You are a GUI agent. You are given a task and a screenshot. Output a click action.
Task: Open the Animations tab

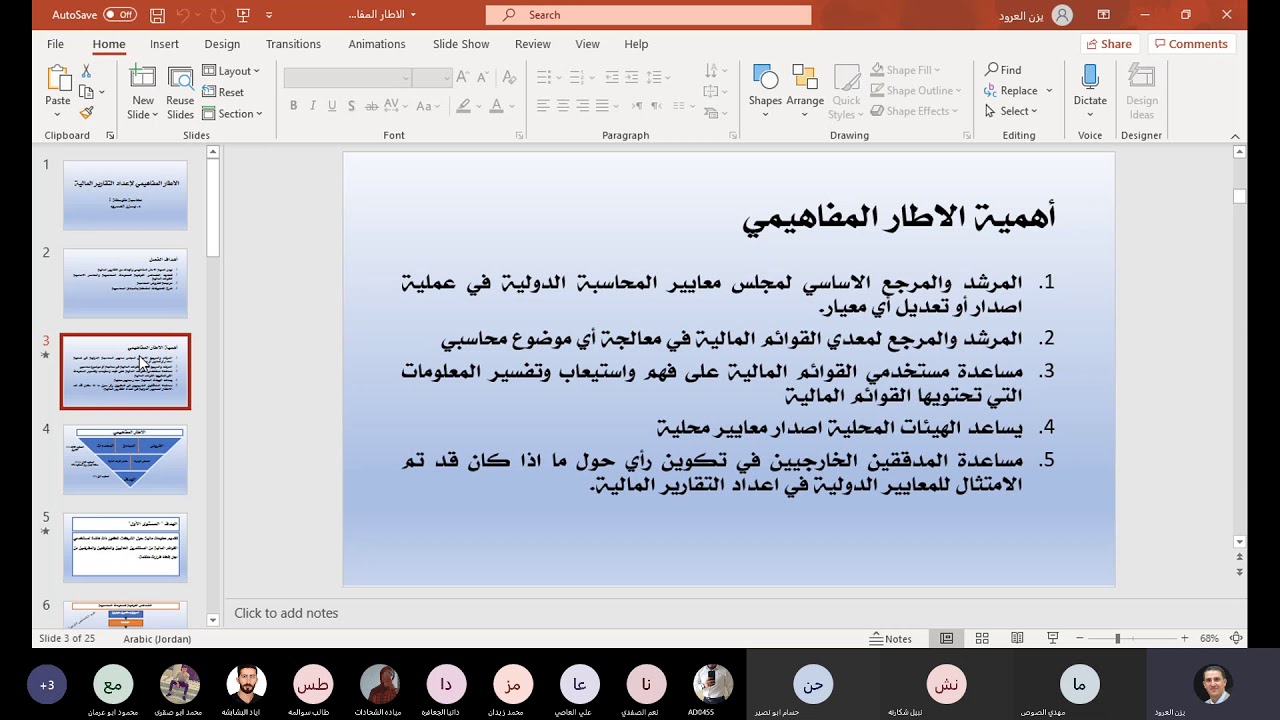[x=377, y=44]
